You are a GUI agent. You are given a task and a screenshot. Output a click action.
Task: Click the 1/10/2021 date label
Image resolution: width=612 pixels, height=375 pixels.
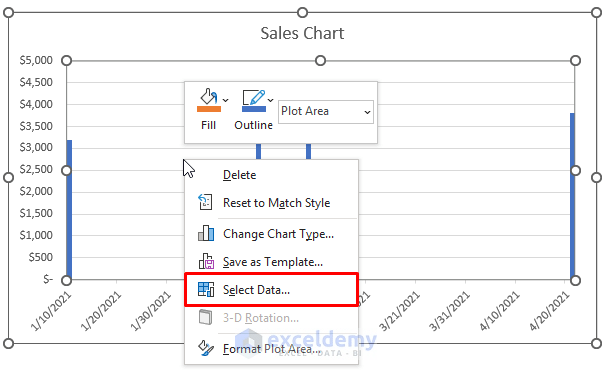pos(51,311)
